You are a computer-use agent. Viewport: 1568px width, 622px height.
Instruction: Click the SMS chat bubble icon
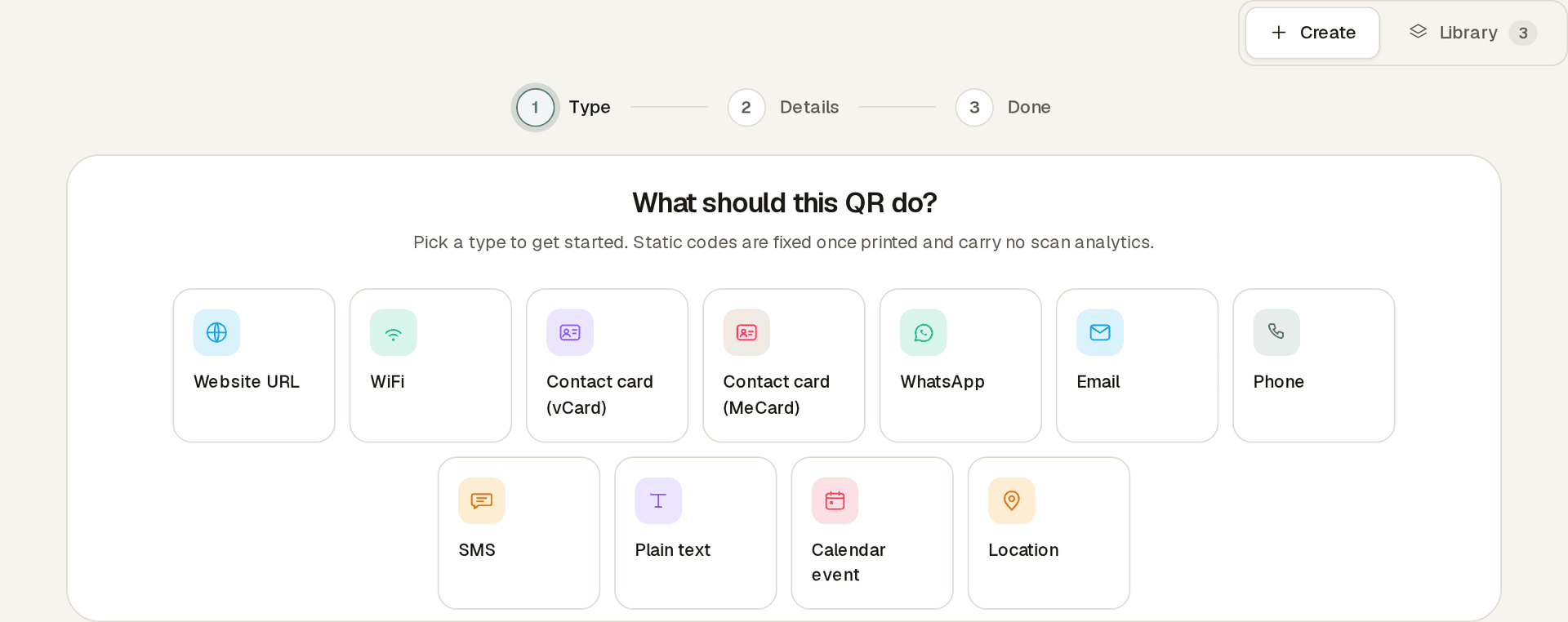click(481, 500)
